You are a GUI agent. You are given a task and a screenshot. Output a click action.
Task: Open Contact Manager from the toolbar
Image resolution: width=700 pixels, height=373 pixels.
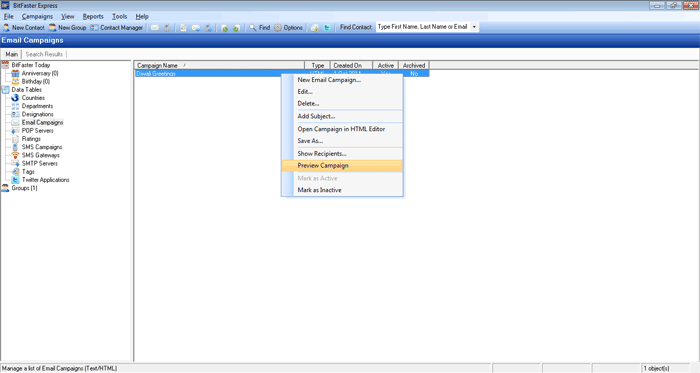[x=117, y=28]
